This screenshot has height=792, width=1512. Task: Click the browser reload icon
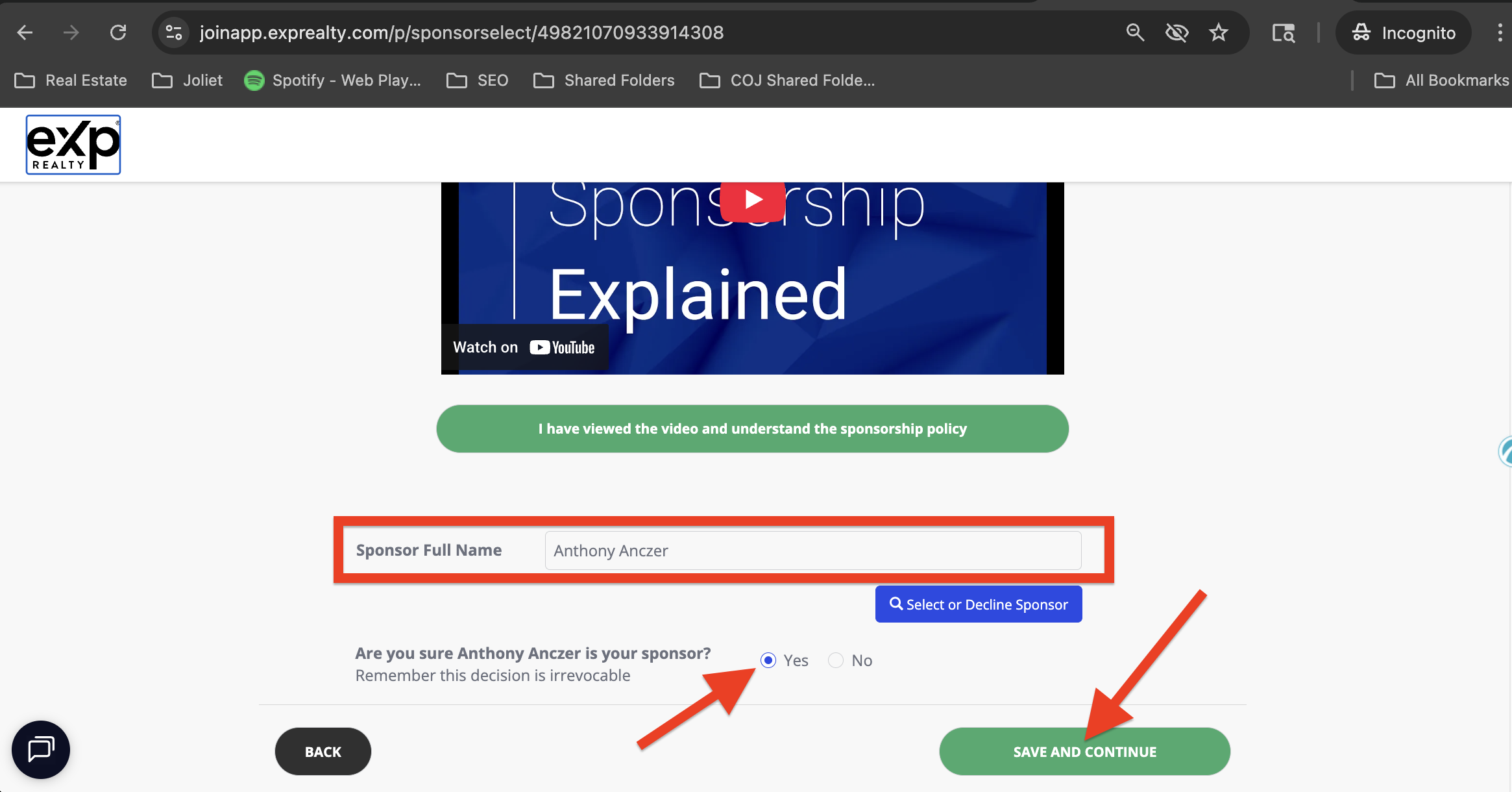click(118, 32)
